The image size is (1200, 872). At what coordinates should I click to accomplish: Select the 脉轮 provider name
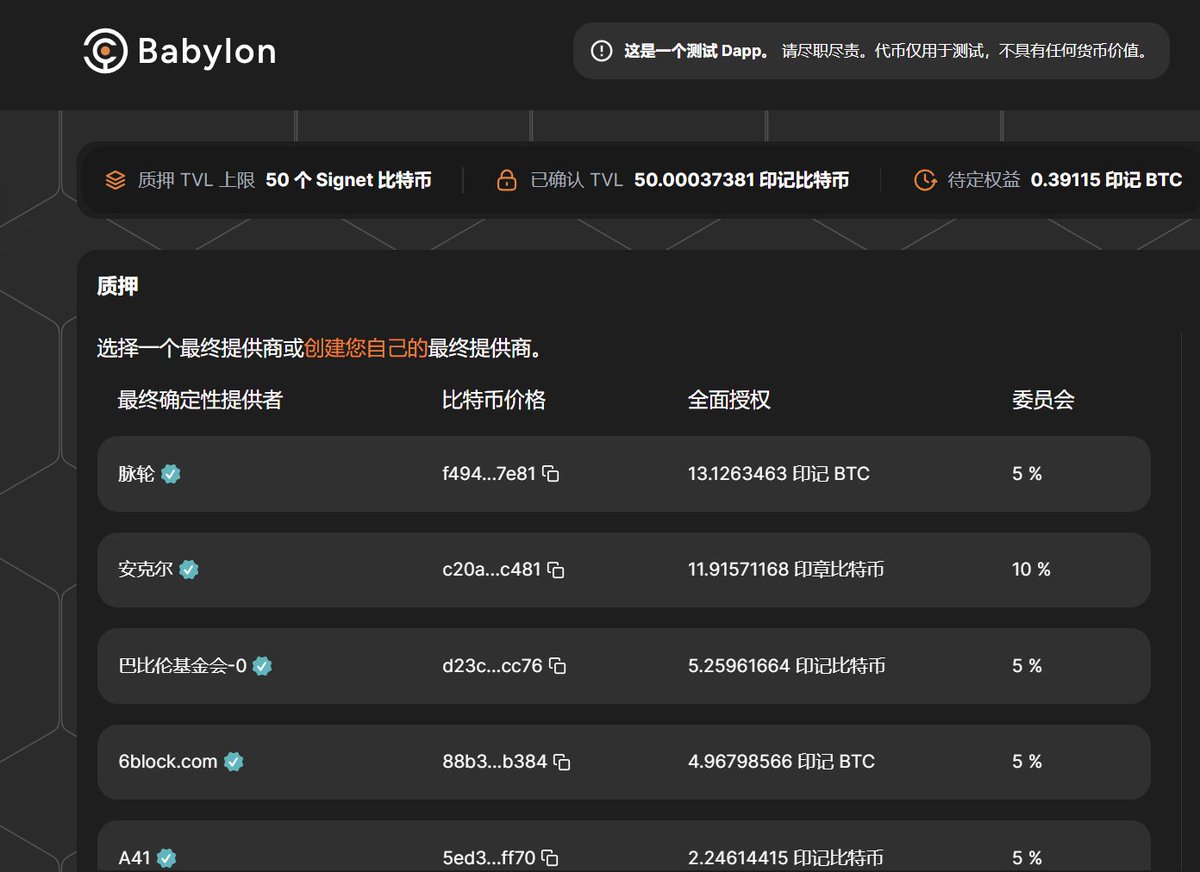coord(136,474)
